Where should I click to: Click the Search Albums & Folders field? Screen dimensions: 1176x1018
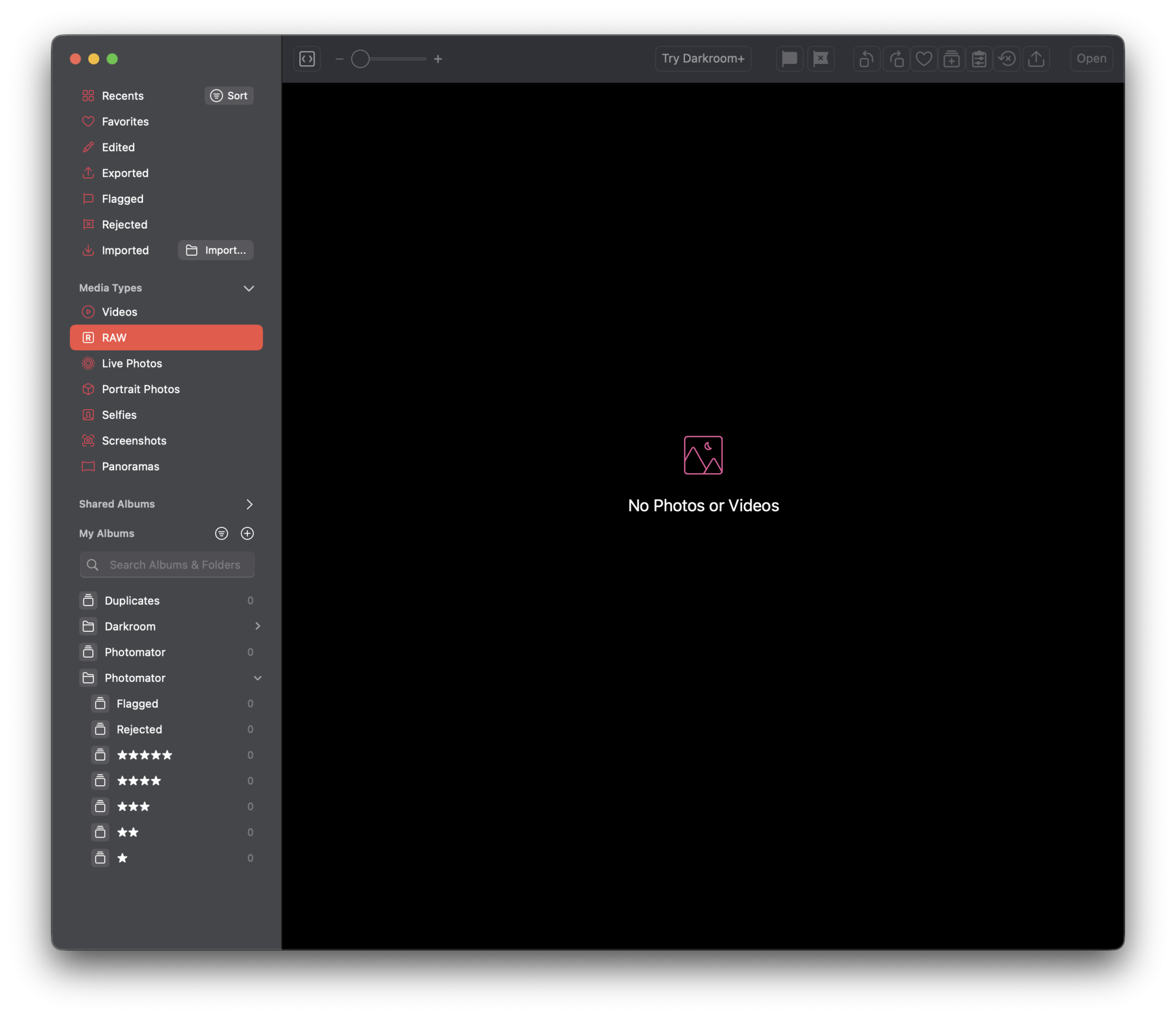[167, 564]
